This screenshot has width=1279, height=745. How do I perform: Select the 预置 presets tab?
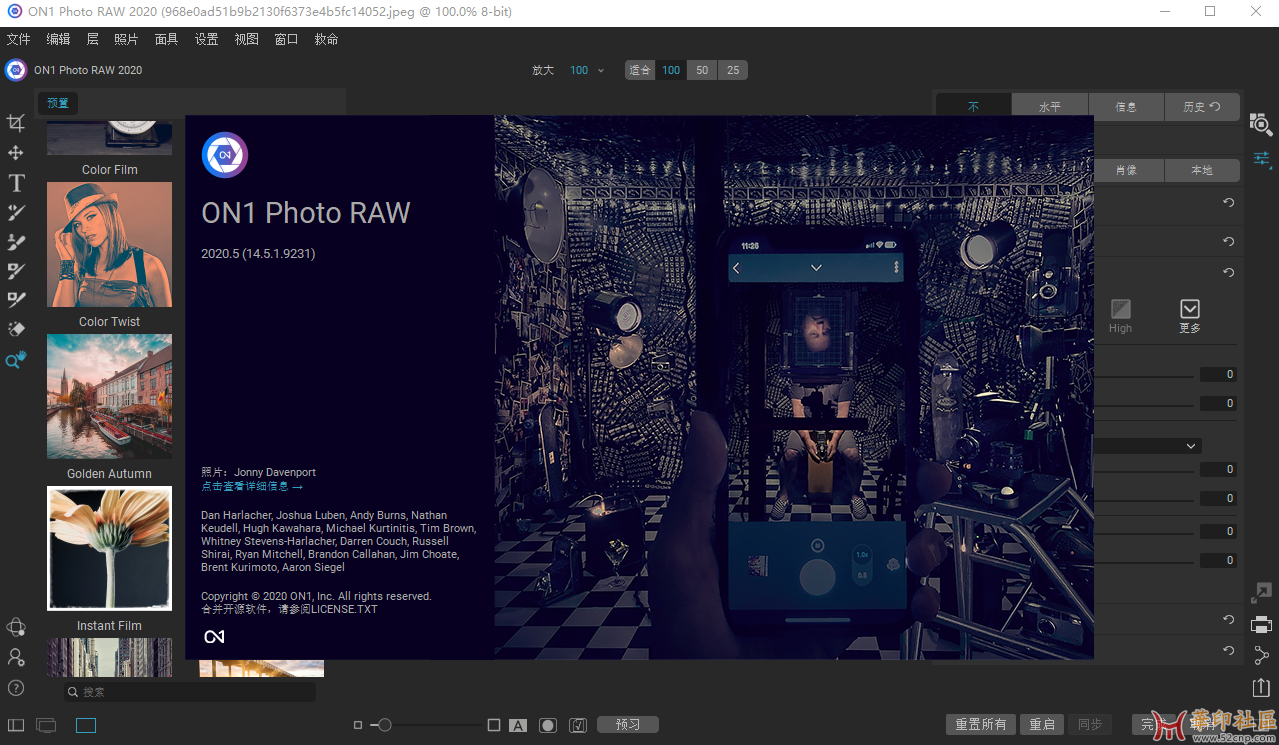tap(58, 103)
